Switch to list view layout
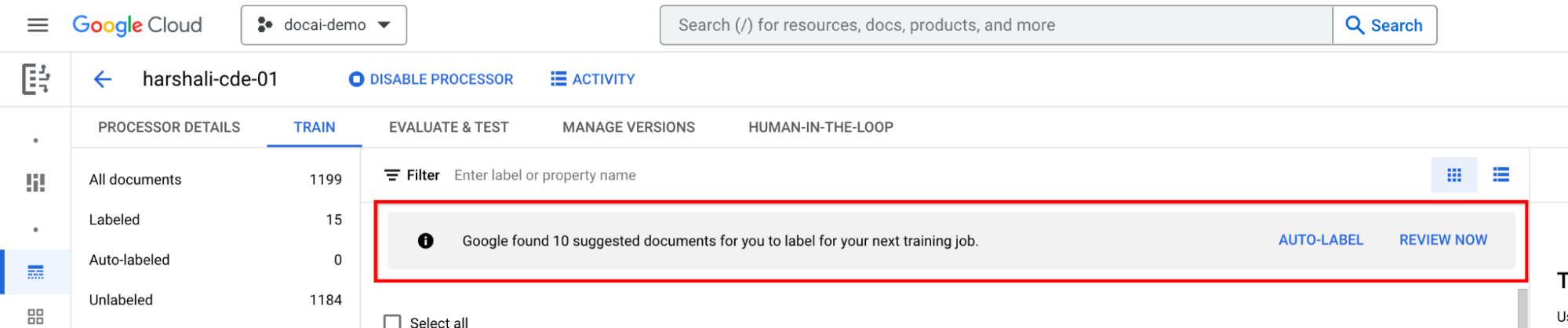 point(1501,175)
